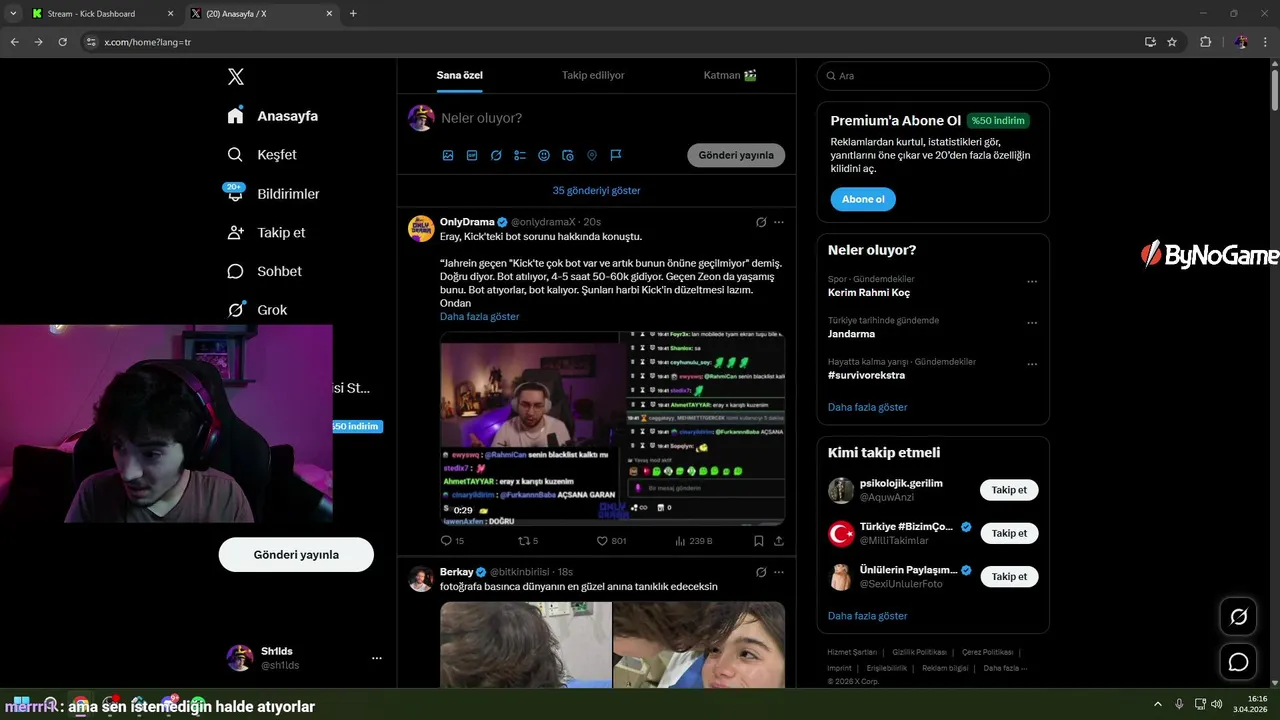Show more follow suggestions
This screenshot has height=720, width=1280.
(x=867, y=616)
